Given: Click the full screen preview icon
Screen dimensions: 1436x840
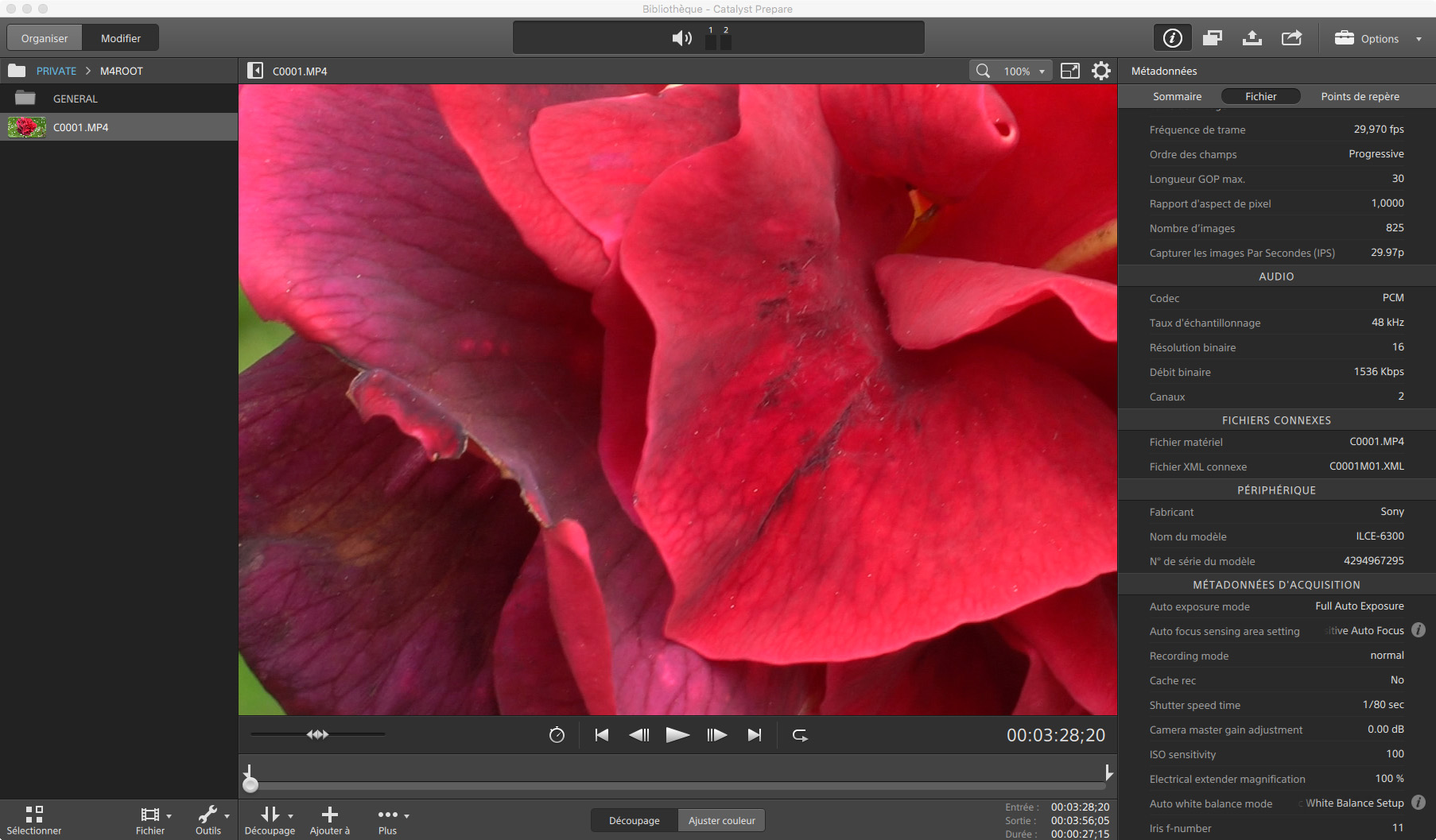Looking at the screenshot, I should 1070,71.
